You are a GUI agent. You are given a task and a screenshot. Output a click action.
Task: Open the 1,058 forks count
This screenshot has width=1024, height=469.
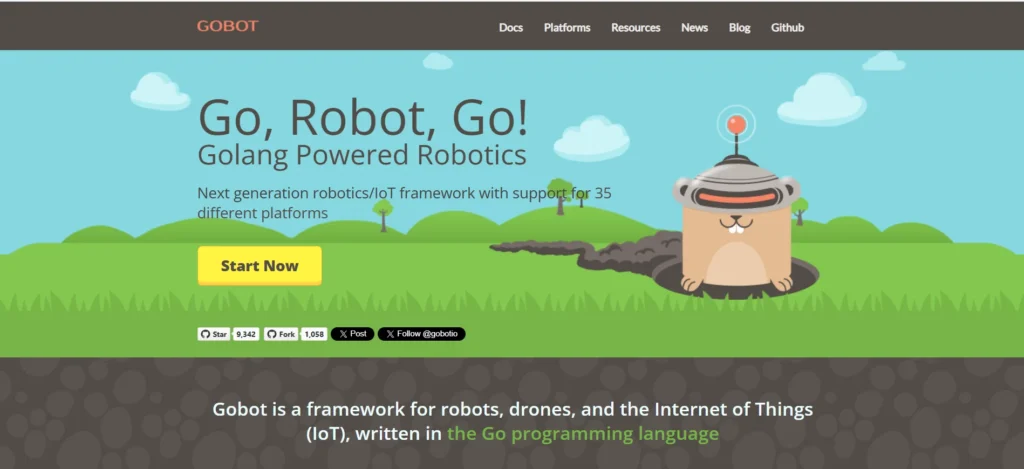[x=314, y=334]
